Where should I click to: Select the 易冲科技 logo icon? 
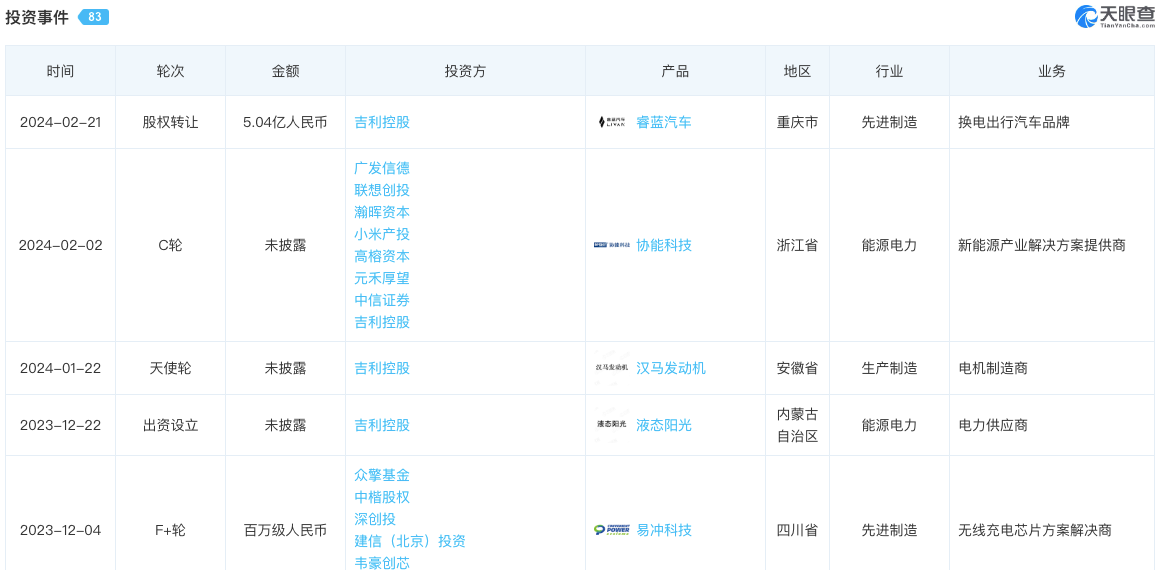[x=611, y=530]
